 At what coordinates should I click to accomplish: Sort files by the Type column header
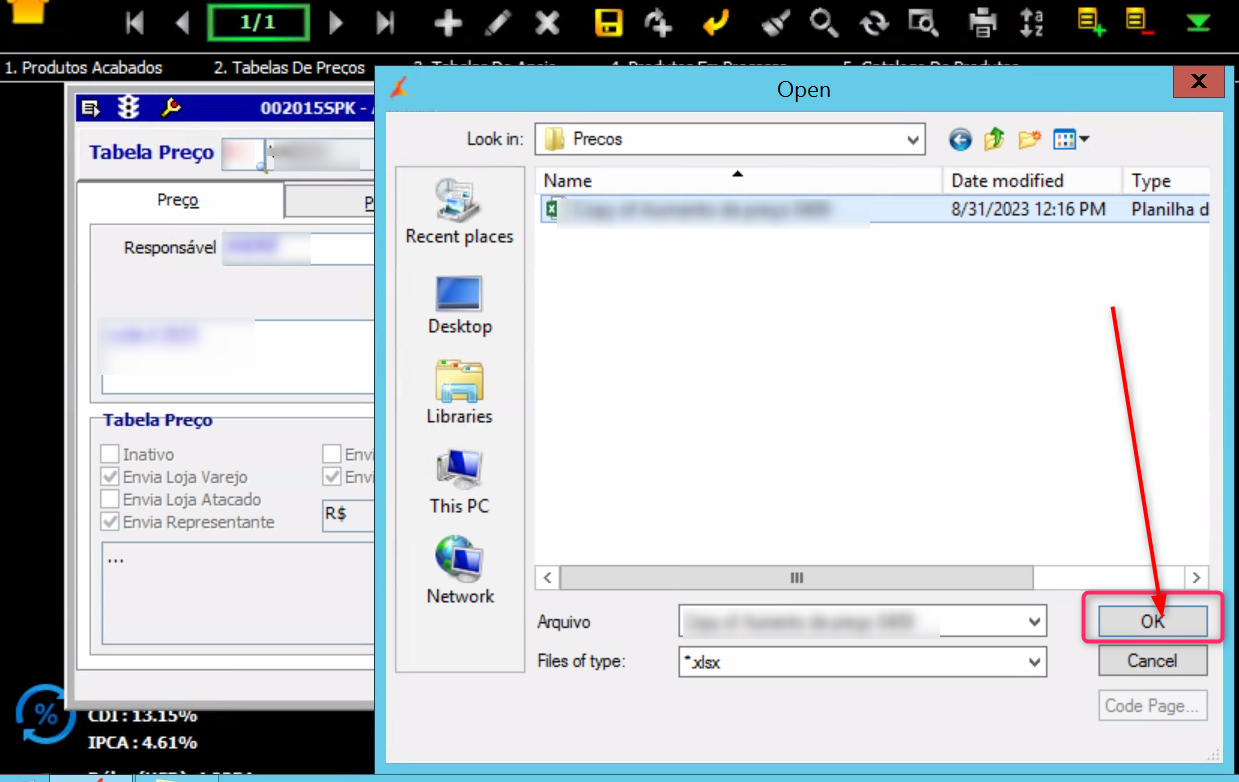click(1167, 181)
